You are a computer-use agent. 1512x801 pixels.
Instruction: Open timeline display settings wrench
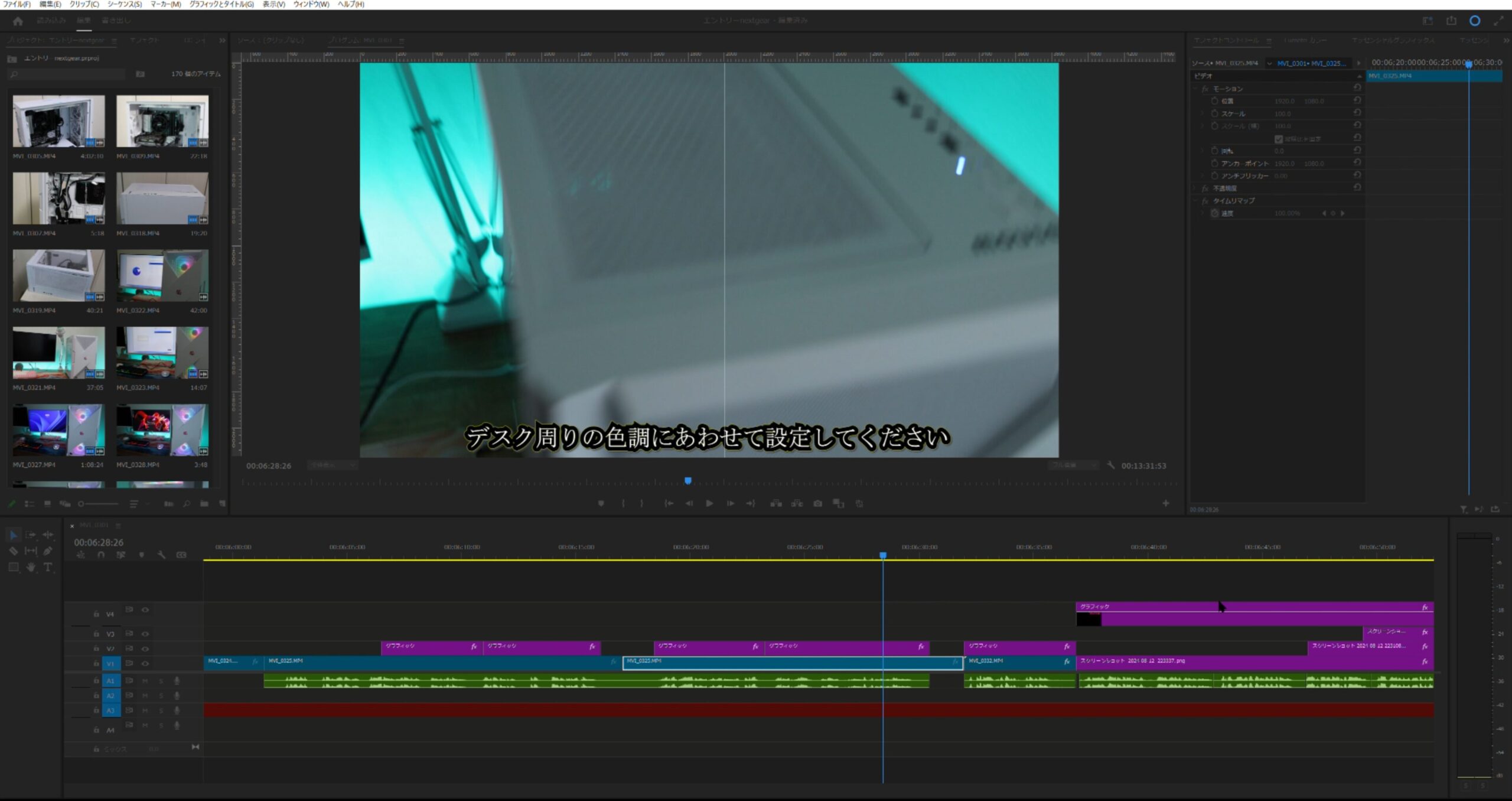tap(161, 555)
